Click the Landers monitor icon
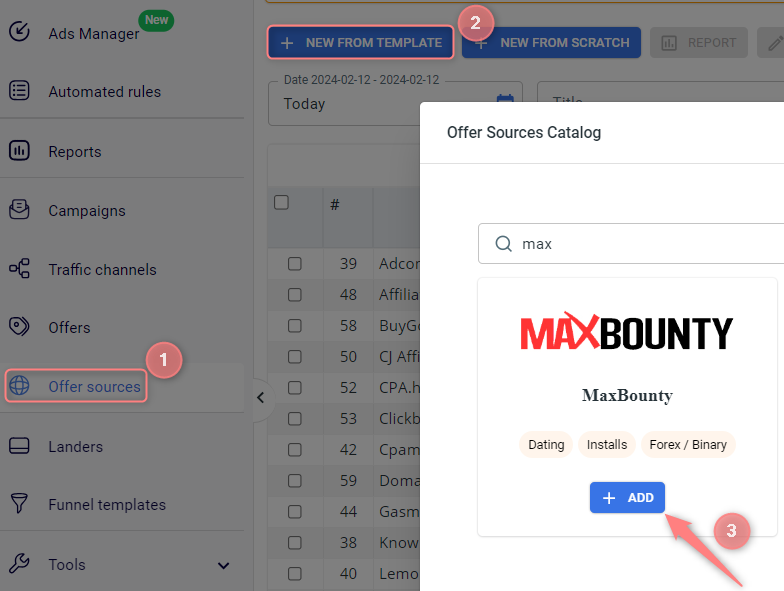This screenshot has height=591, width=784. coord(19,446)
